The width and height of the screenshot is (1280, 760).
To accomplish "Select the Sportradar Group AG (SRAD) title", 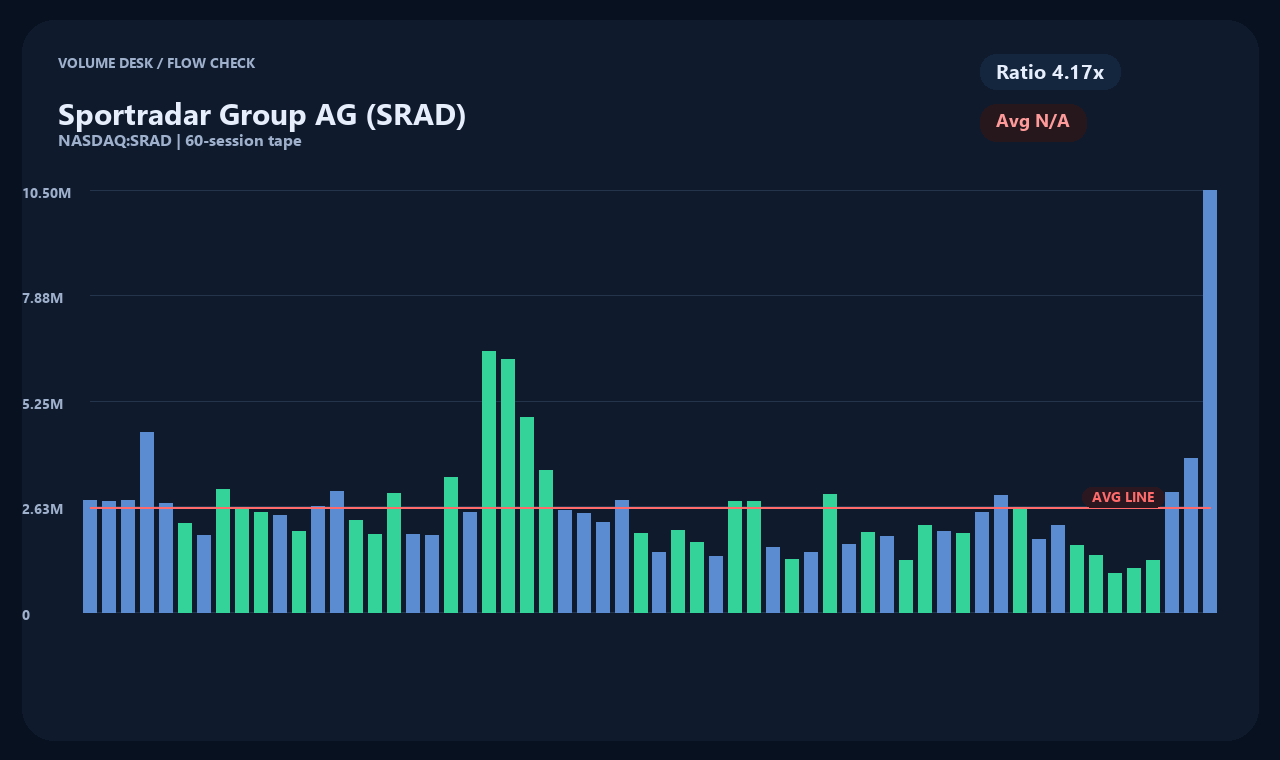I will [x=262, y=115].
